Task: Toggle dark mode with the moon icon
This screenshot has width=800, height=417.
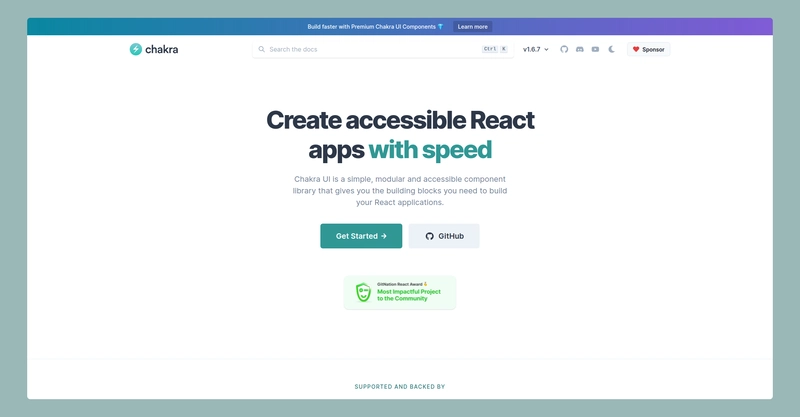Action: [611, 49]
